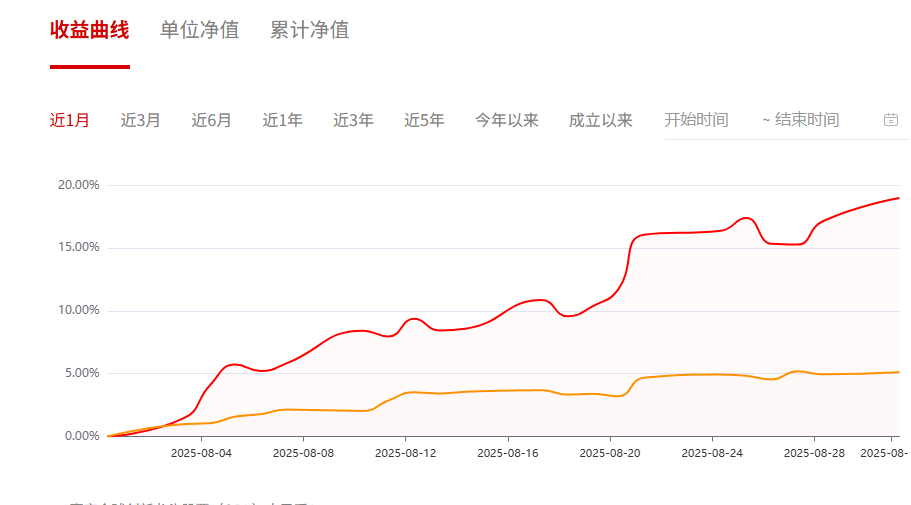Display returns for 近3年
911x505 pixels.
(x=354, y=120)
